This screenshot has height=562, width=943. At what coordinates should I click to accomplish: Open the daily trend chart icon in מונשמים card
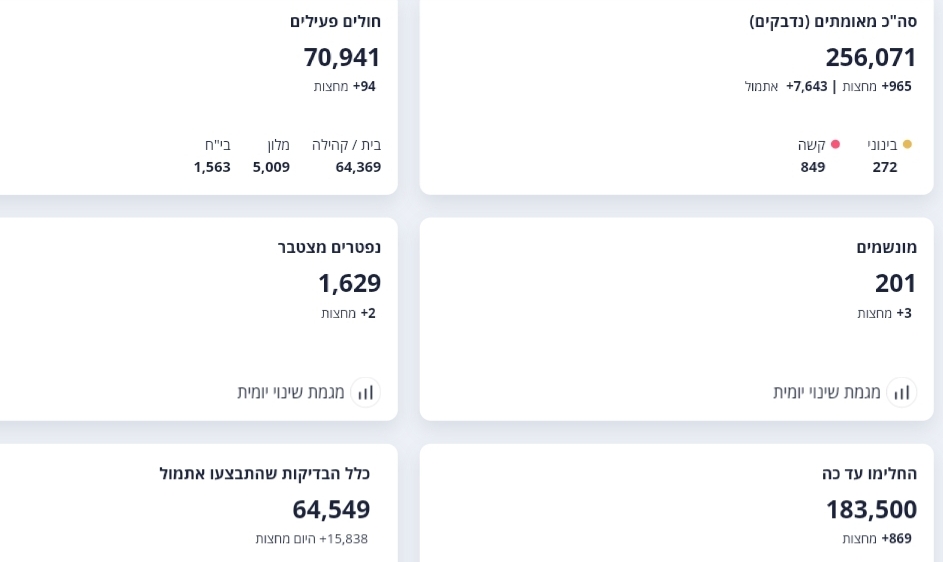[x=901, y=392]
